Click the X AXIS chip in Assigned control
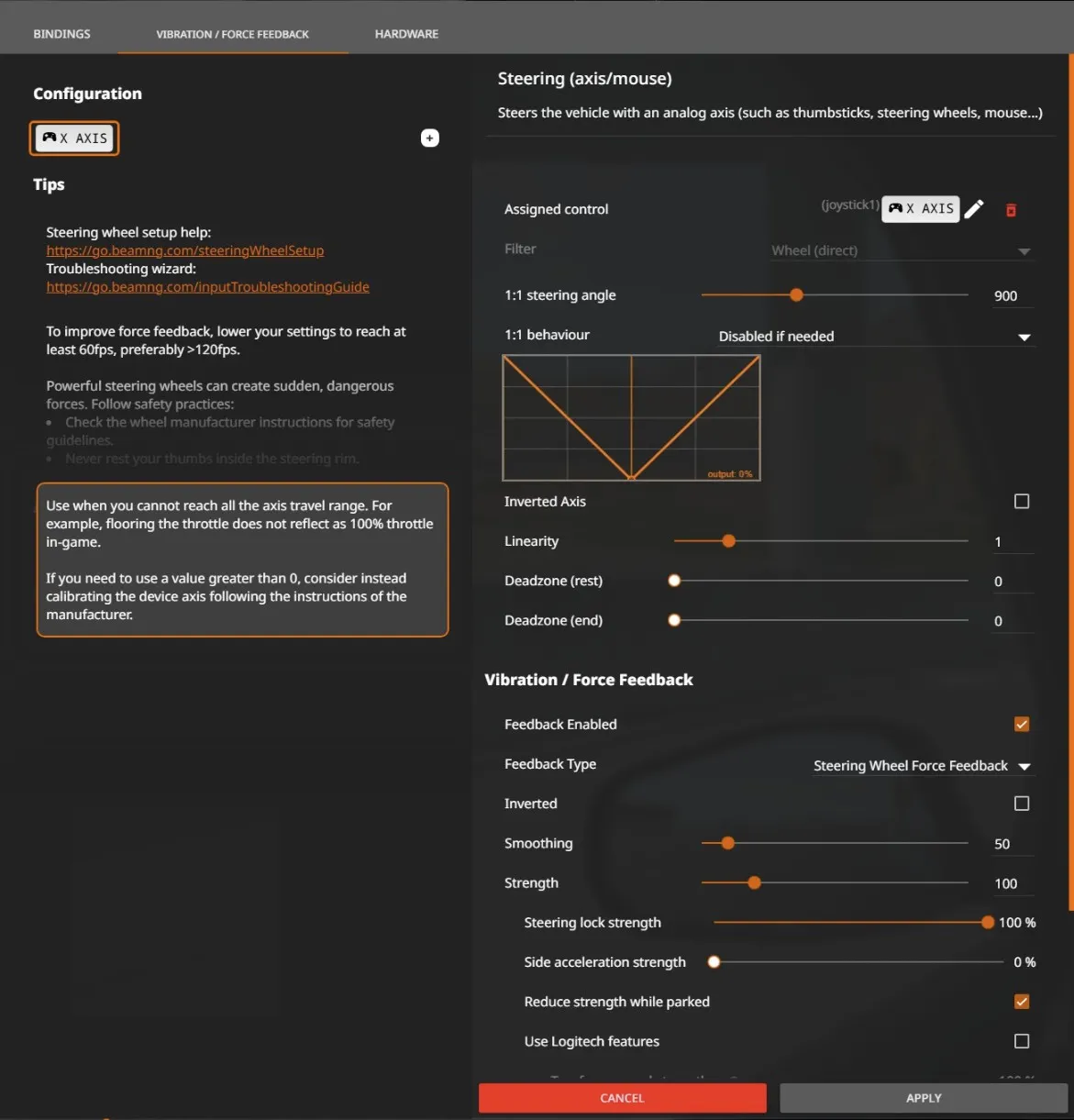 point(921,209)
